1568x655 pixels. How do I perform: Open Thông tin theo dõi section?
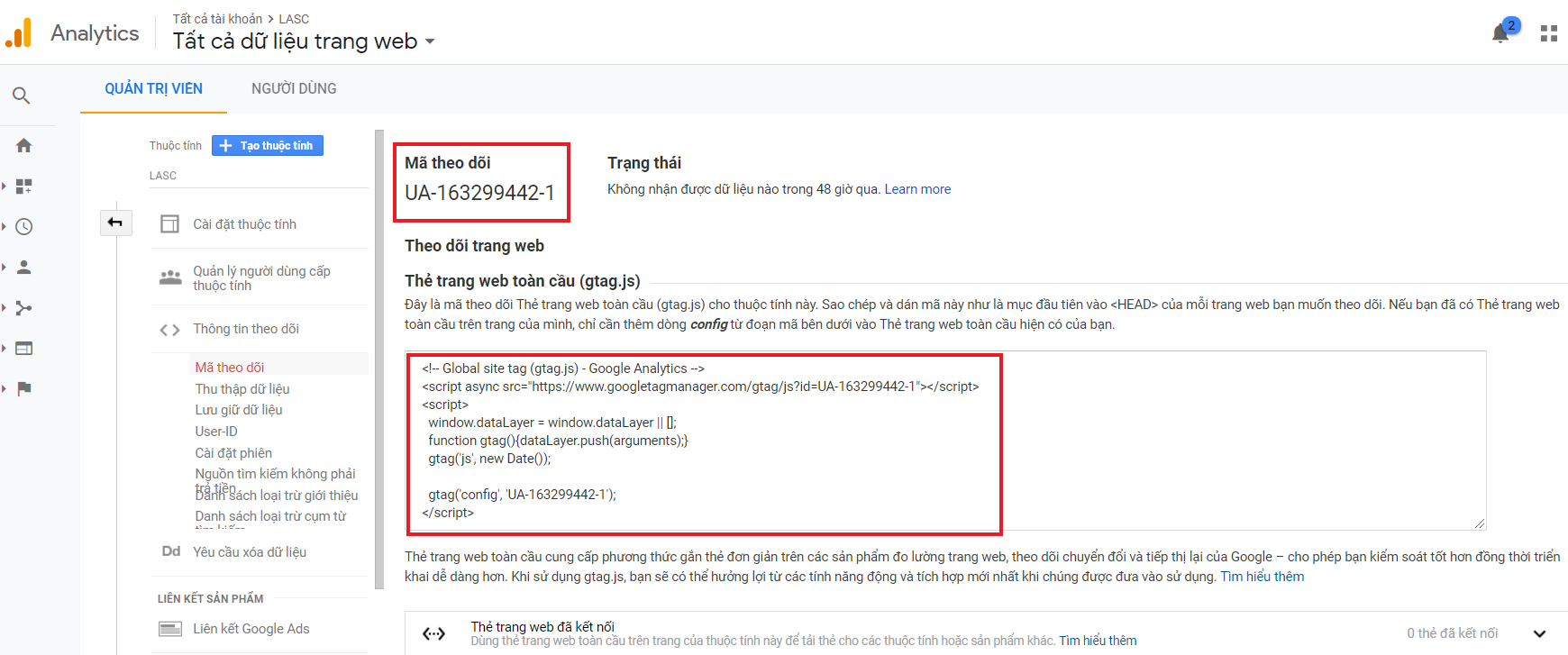246,329
